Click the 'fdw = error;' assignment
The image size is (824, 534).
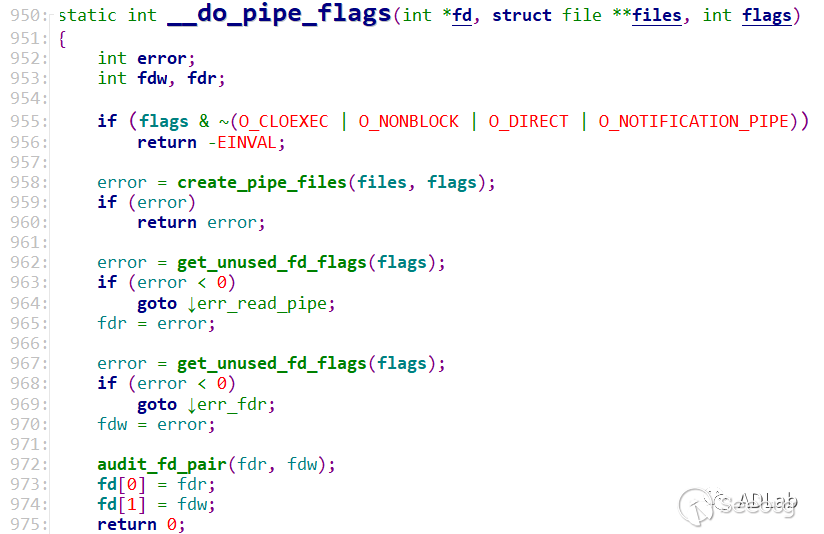[x=156, y=424]
